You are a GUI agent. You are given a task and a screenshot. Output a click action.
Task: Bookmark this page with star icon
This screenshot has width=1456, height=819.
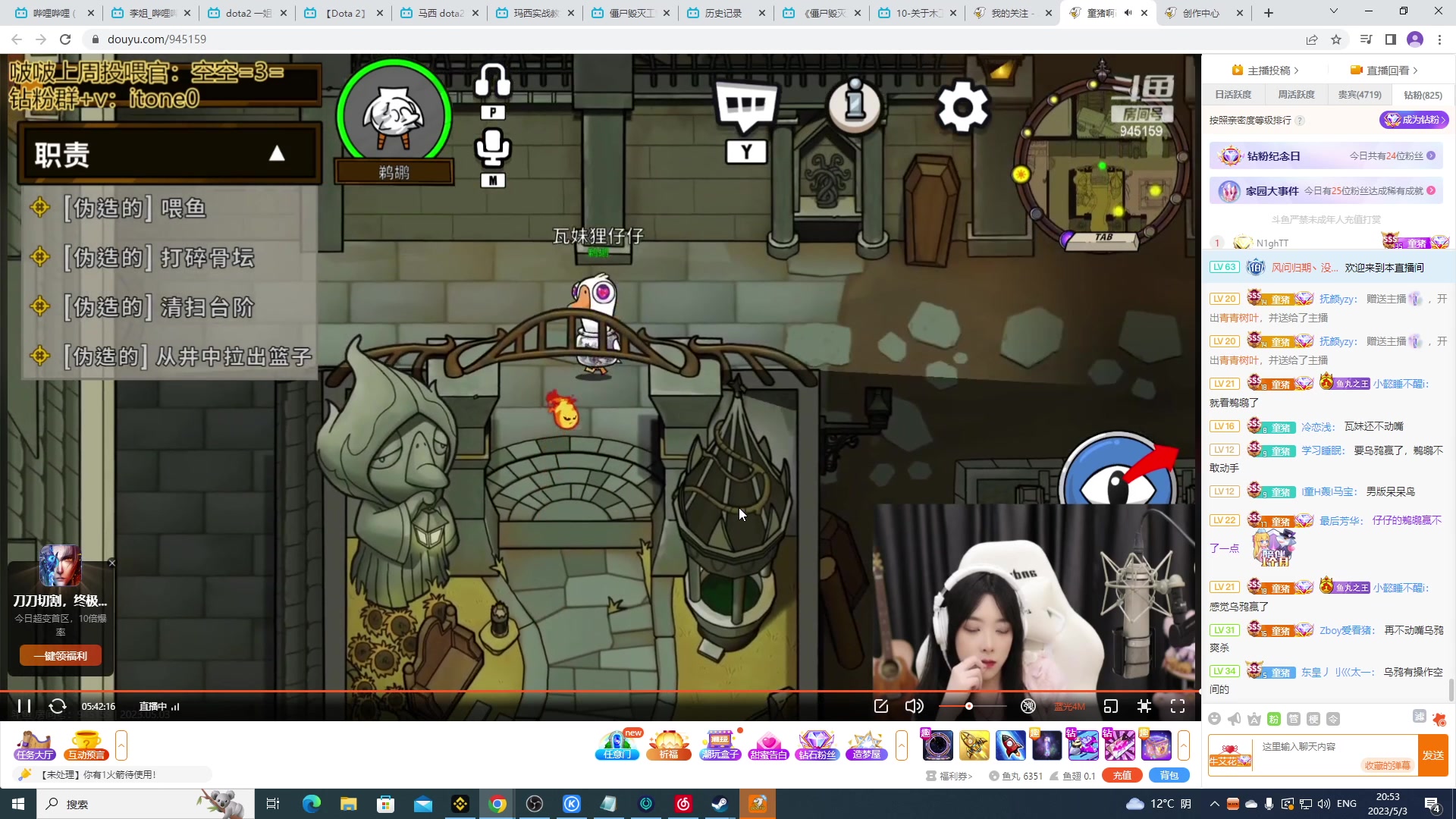coord(1336,39)
